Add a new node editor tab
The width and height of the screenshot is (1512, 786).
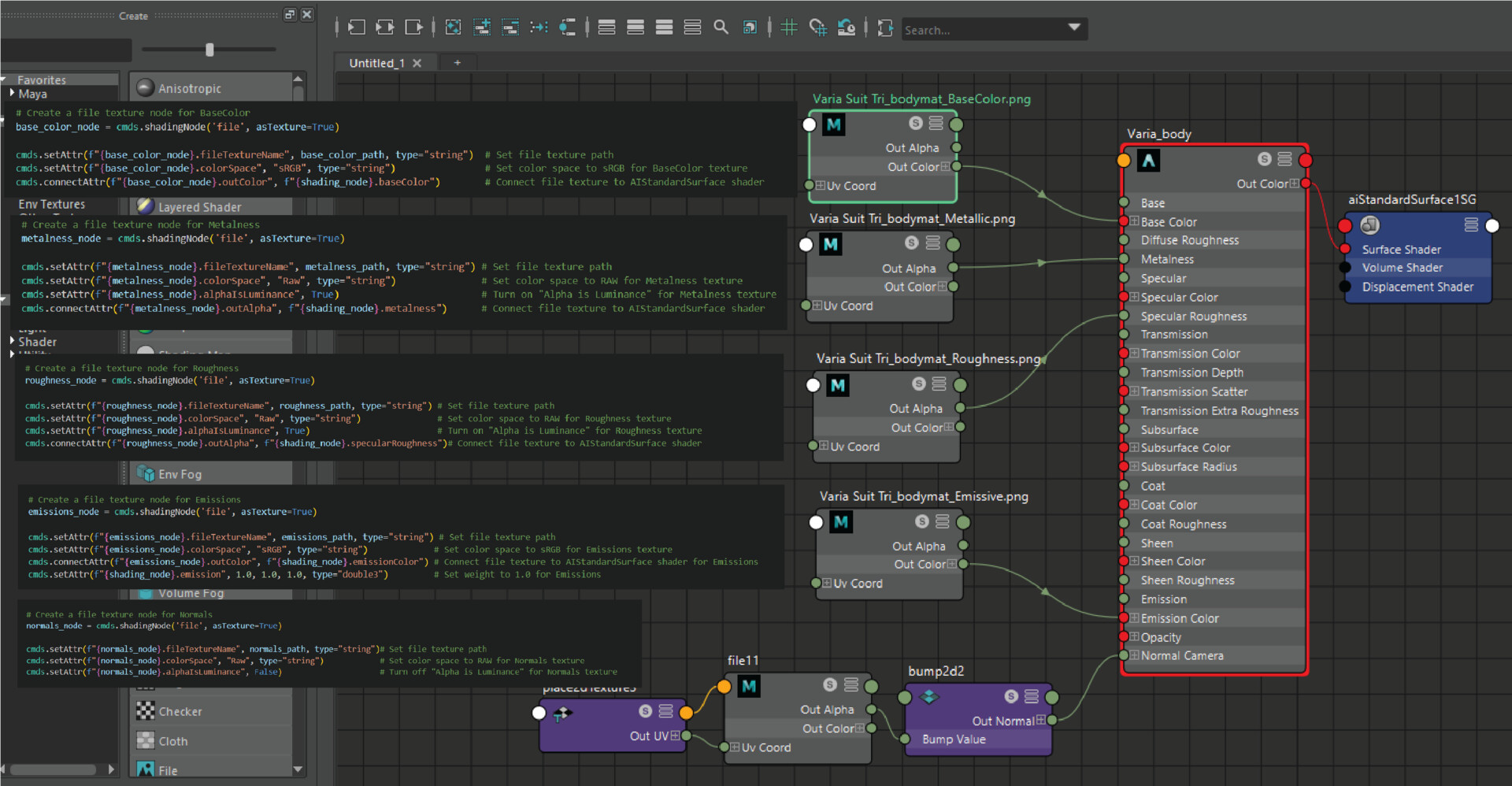point(457,63)
